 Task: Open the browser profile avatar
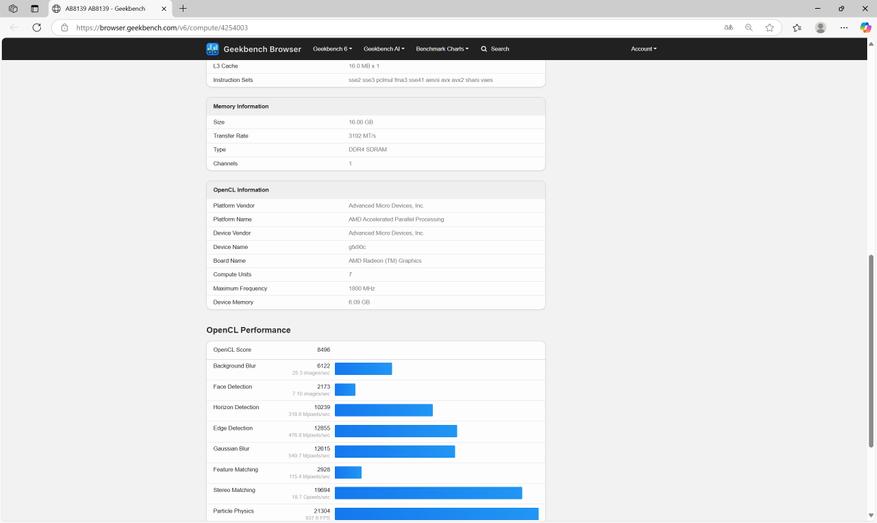point(821,27)
